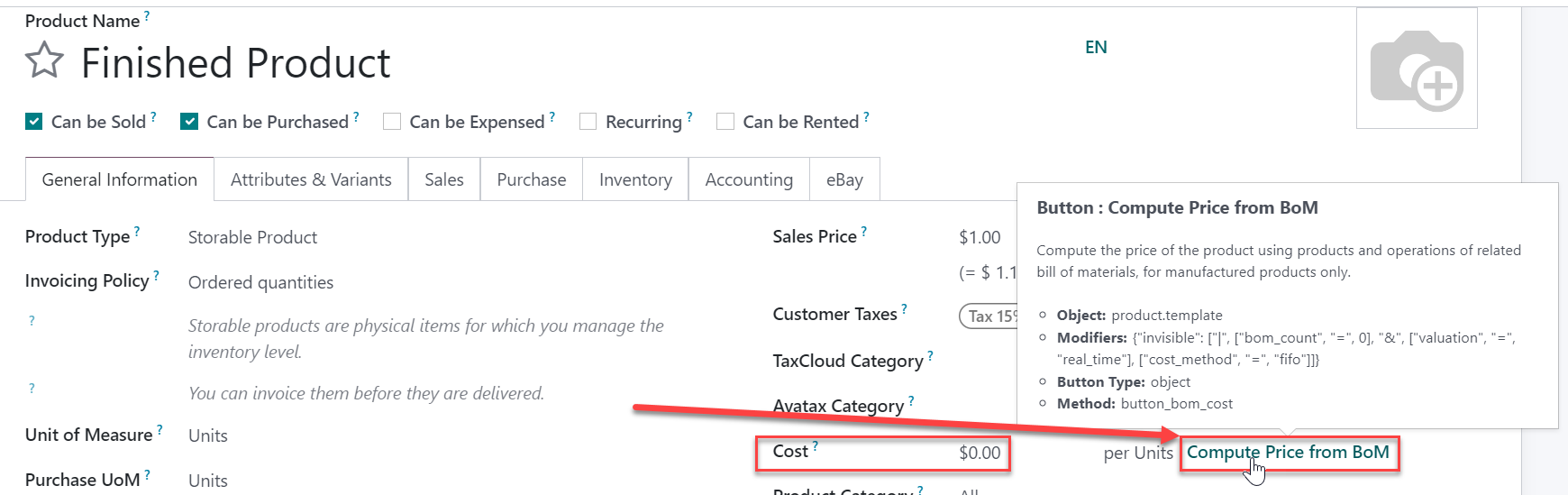The width and height of the screenshot is (1568, 495).
Task: Upload product image via camera icon
Action: coord(1417,69)
